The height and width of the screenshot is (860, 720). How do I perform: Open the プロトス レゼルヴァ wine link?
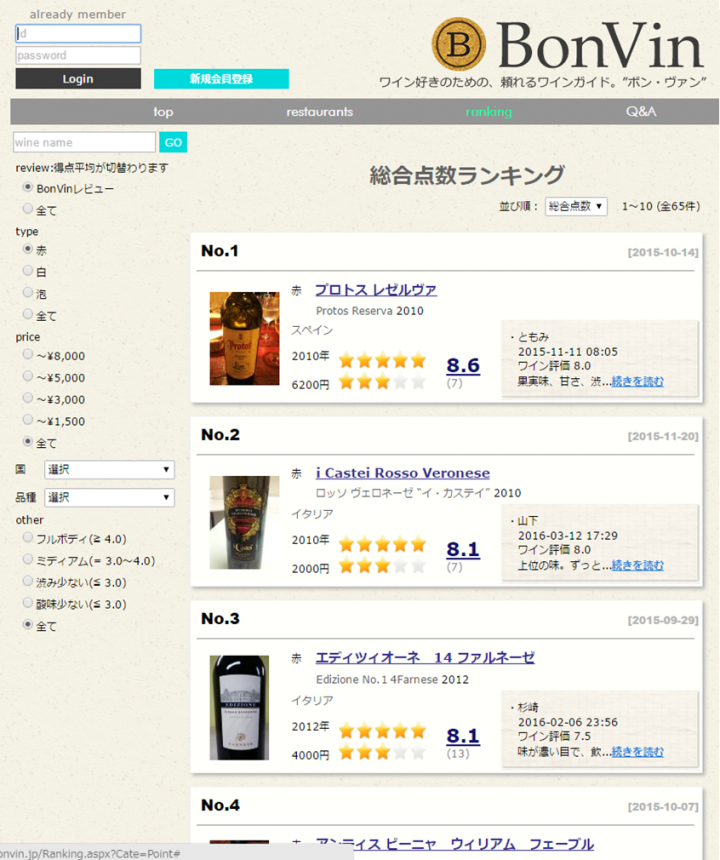(376, 290)
